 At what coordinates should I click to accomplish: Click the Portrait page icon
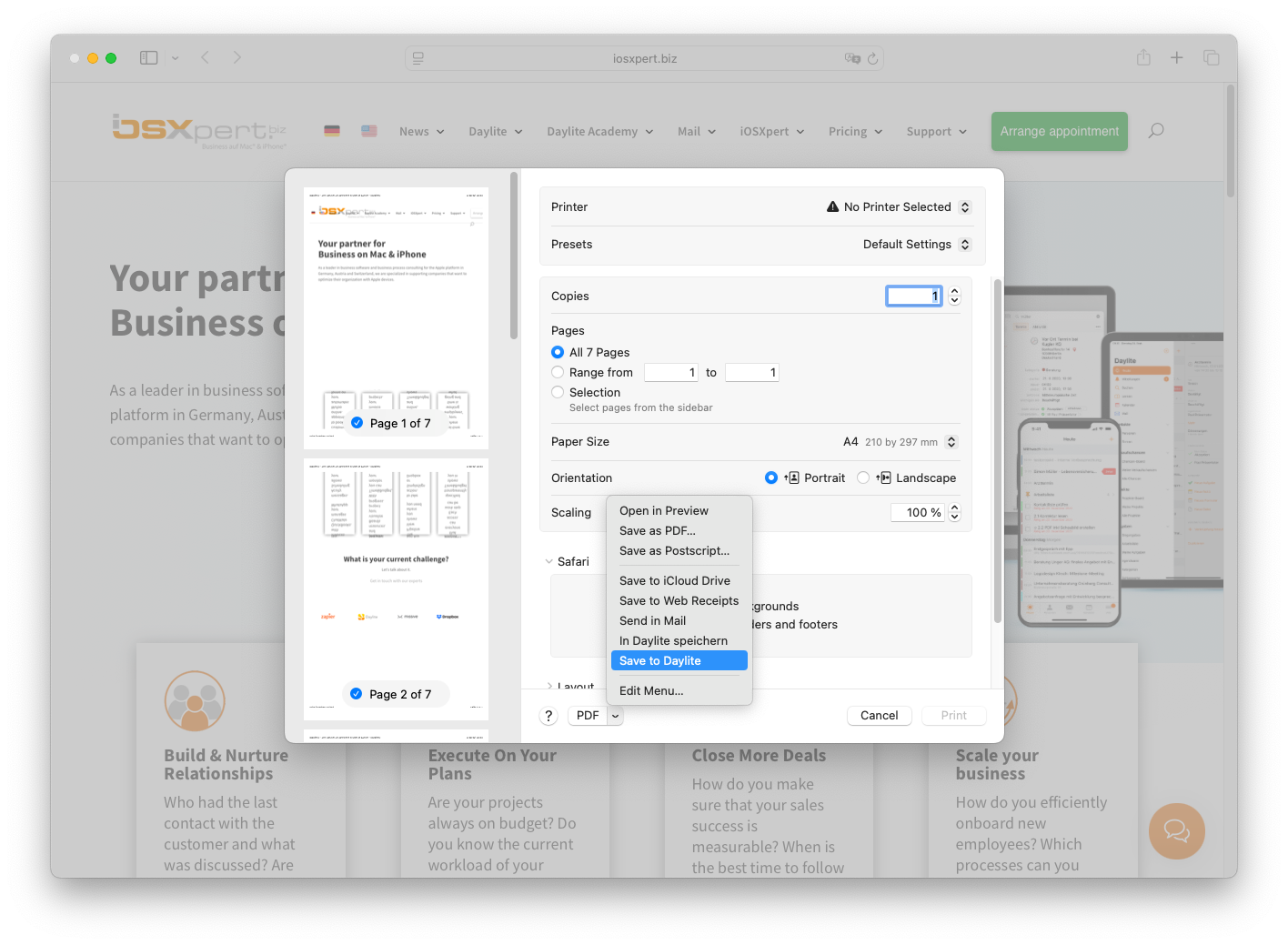coord(792,478)
